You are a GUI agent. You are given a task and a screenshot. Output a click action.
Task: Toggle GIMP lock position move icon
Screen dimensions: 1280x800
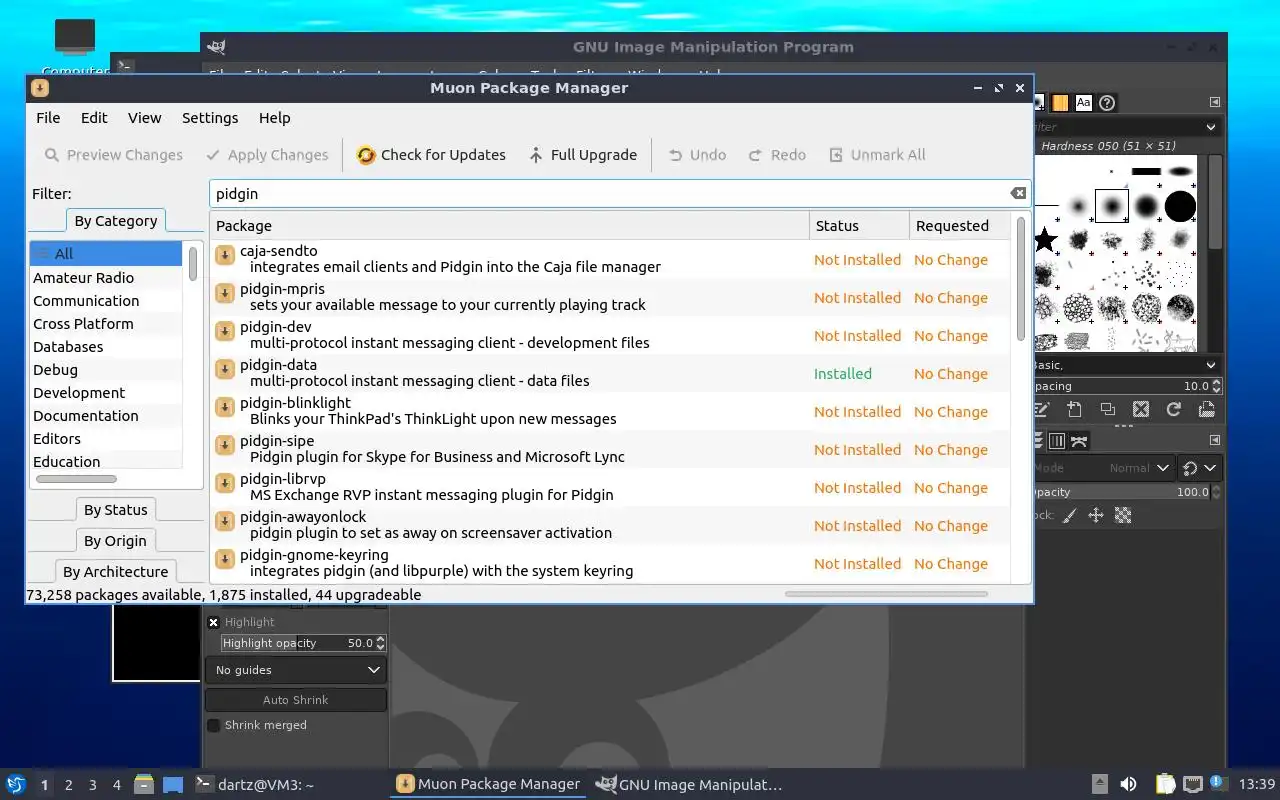point(1095,515)
